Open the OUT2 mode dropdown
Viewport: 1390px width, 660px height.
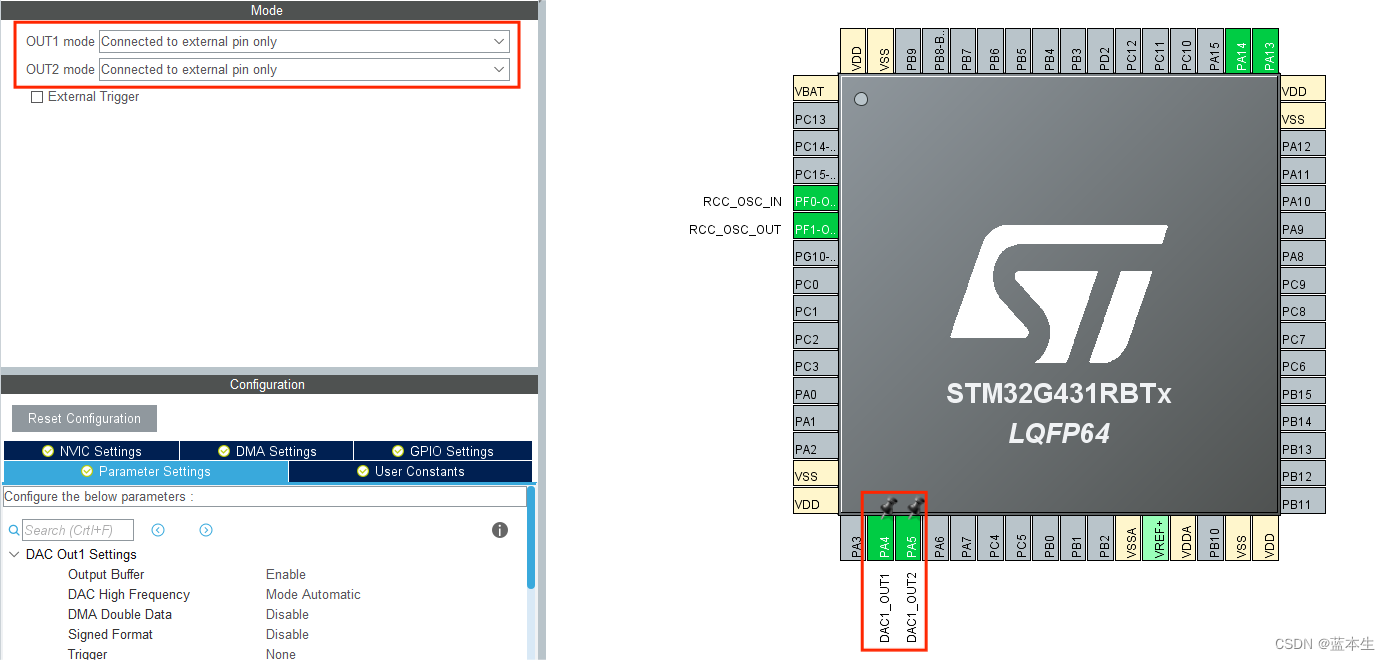point(304,70)
